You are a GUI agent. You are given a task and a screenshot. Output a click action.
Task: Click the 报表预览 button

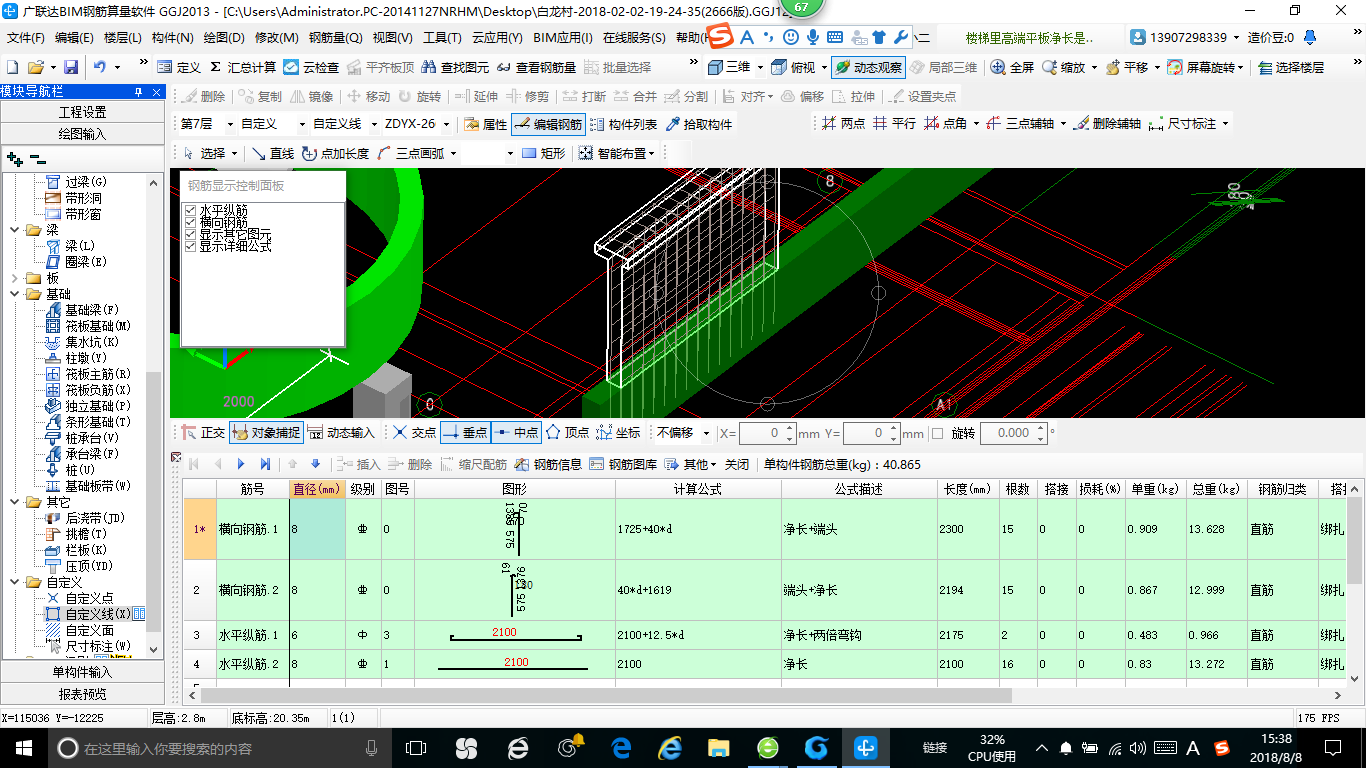tap(82, 694)
